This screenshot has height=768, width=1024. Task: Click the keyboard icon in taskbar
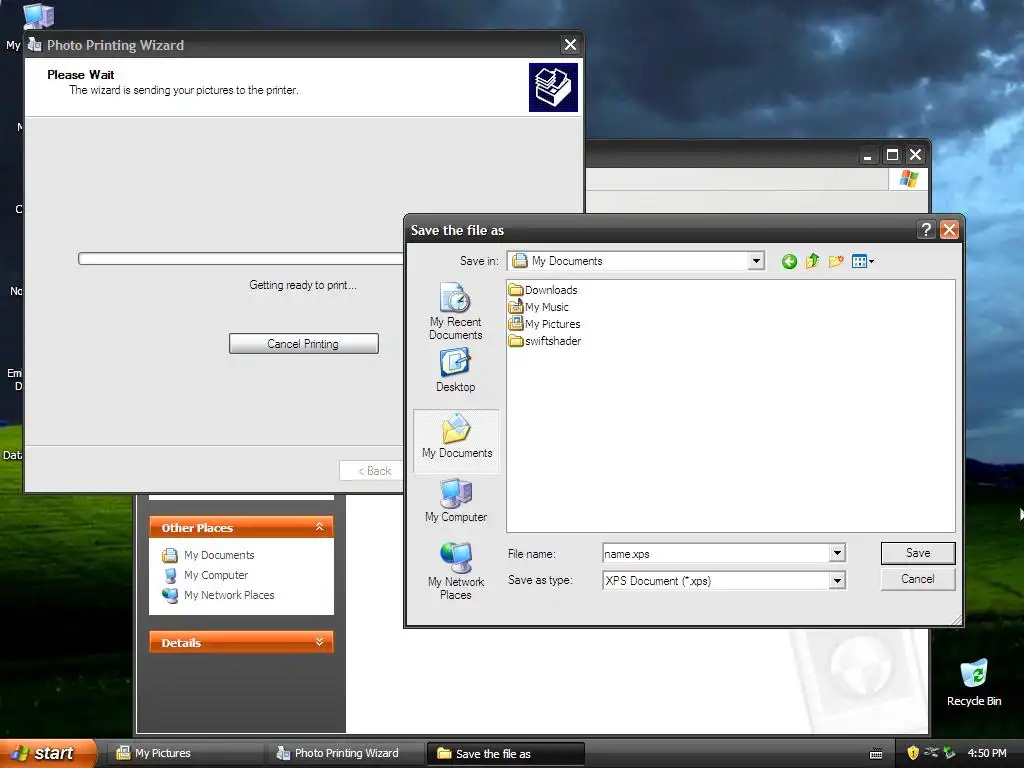pyautogui.click(x=876, y=754)
